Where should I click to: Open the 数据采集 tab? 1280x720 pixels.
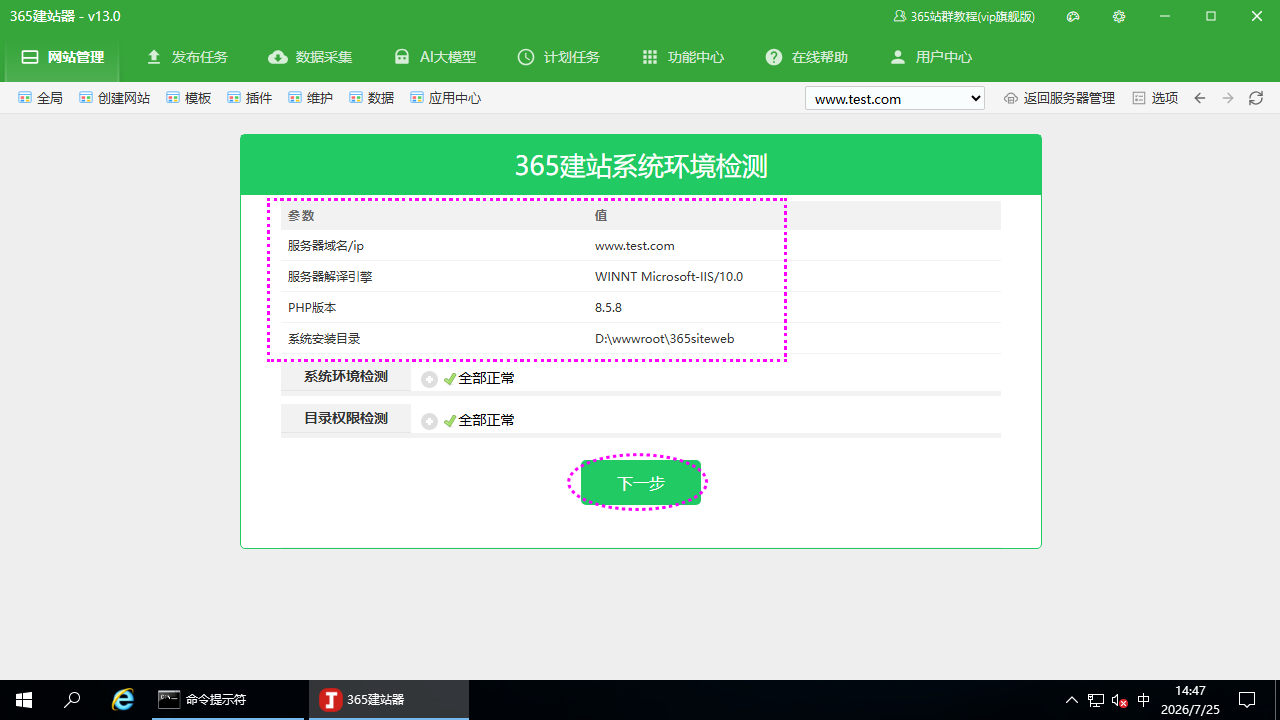pyautogui.click(x=310, y=57)
